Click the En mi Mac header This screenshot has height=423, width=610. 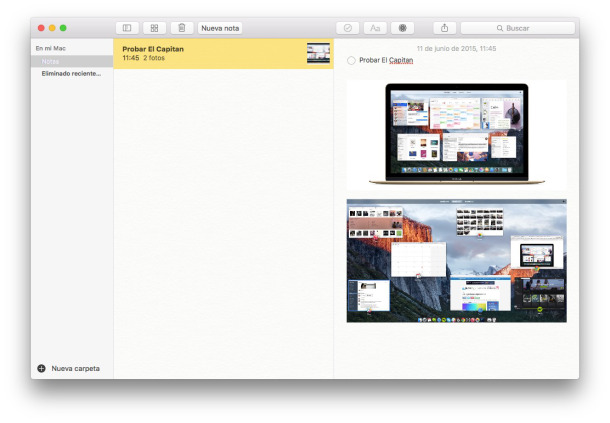click(x=51, y=48)
